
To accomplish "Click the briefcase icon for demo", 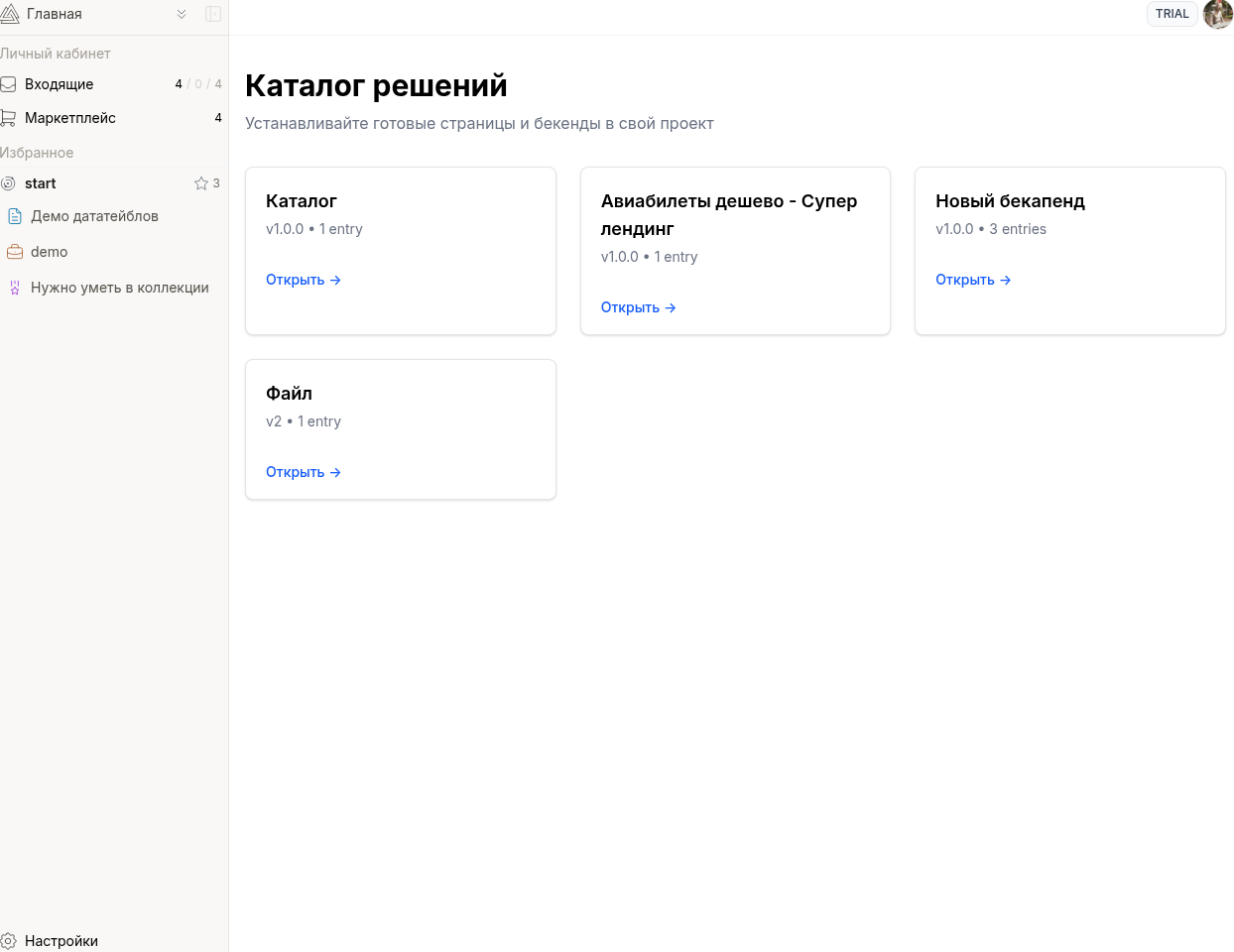I will click(x=15, y=252).
